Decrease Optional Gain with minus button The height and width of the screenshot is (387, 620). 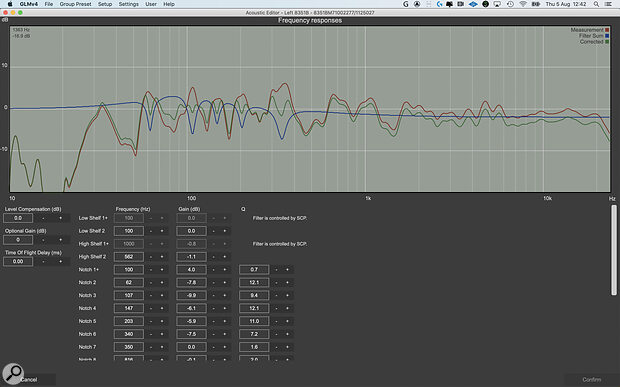tap(43, 240)
